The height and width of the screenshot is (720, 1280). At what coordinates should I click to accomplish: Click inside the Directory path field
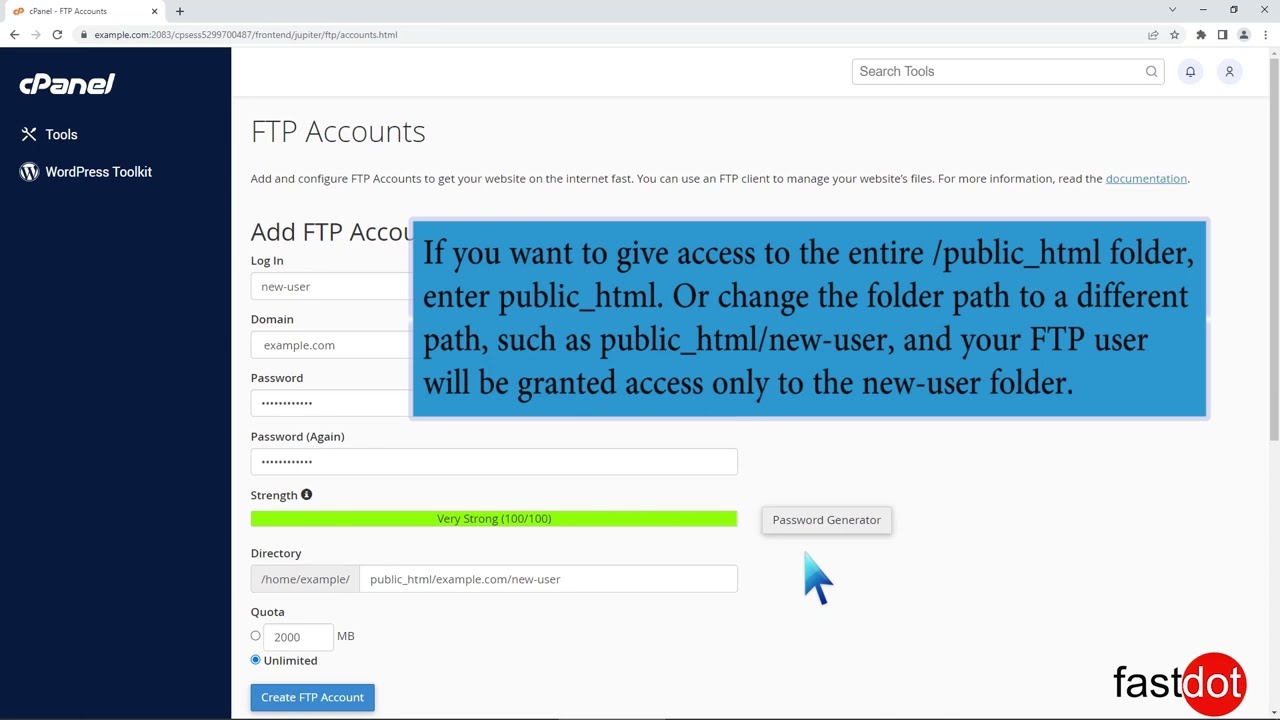pyautogui.click(x=548, y=579)
